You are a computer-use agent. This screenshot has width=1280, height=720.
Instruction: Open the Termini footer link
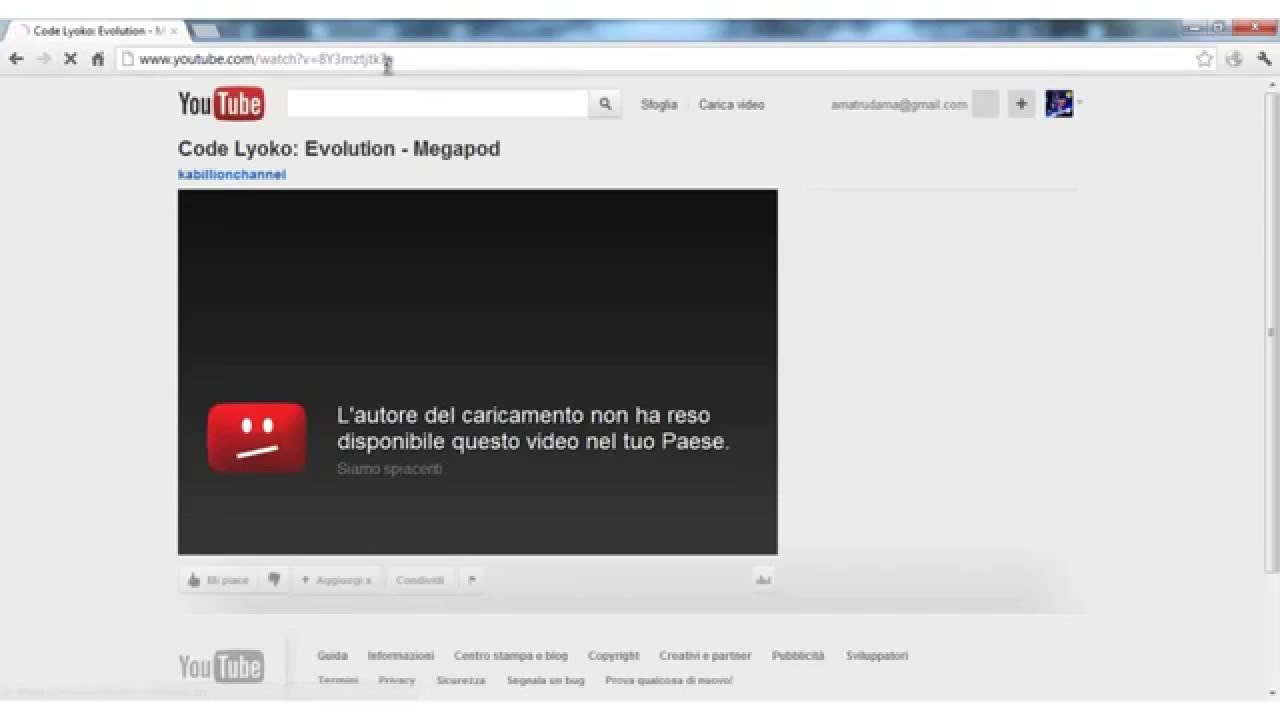(x=338, y=680)
